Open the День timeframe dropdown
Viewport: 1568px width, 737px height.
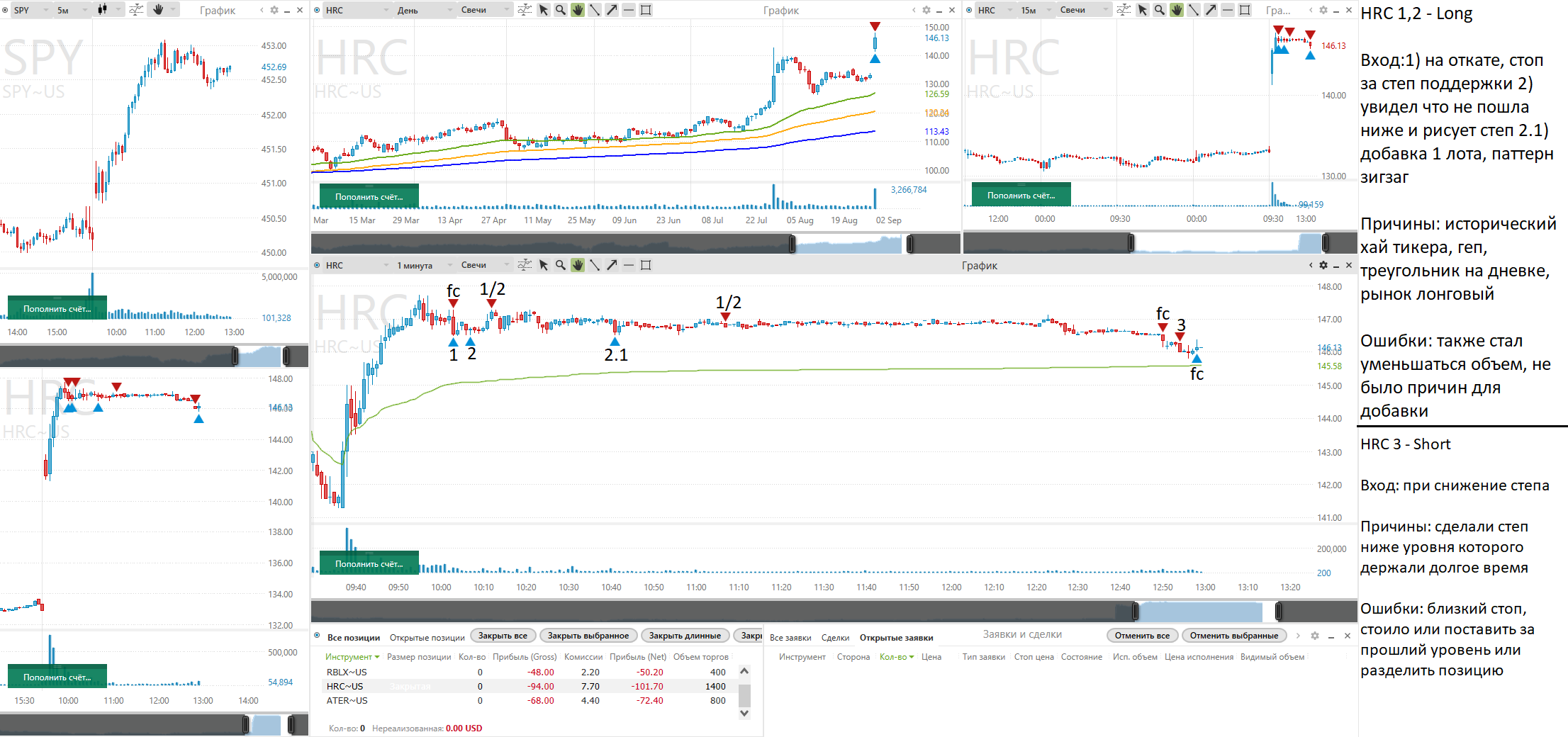coord(425,10)
